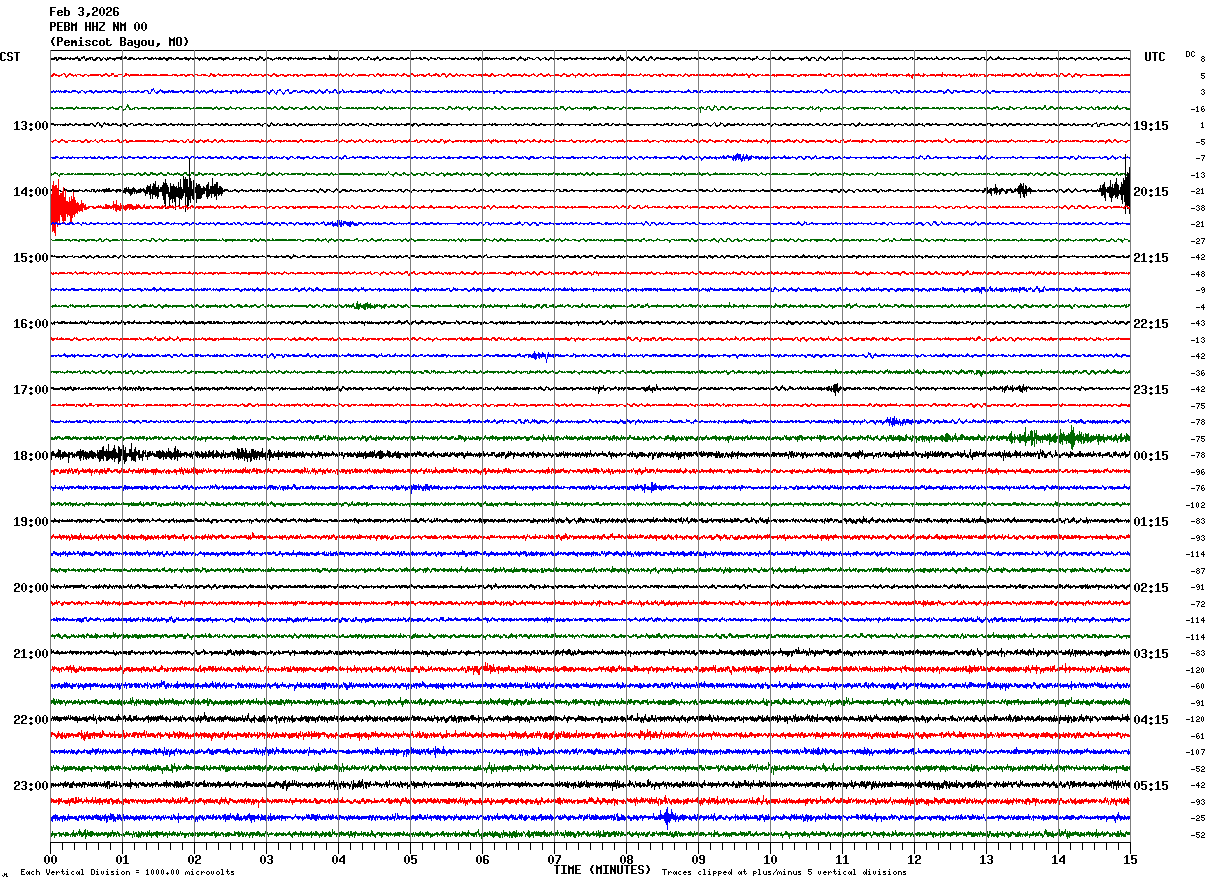1210x886 pixels.
Task: Select the 13:00 CST row label
Action: (30, 126)
